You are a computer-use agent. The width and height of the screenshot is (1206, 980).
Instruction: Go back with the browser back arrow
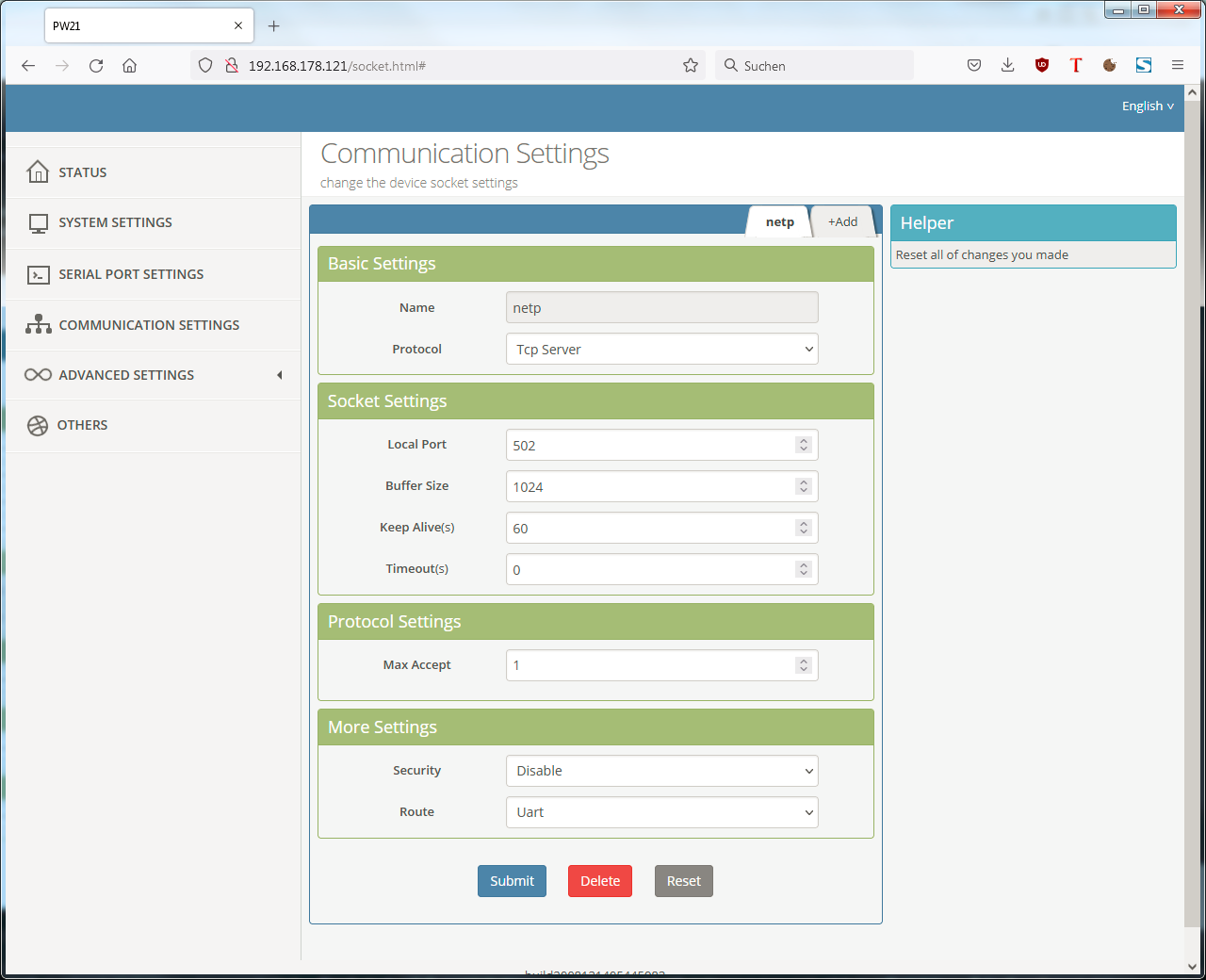[28, 65]
